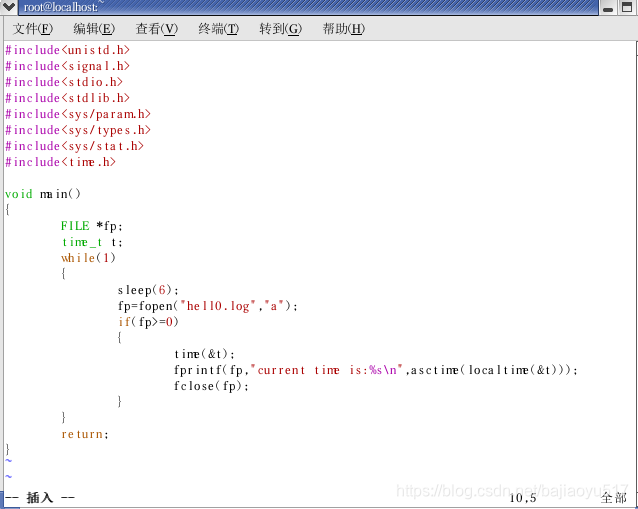Click the time(&t); call
Screen dimensions: 638x509
(x=204, y=354)
